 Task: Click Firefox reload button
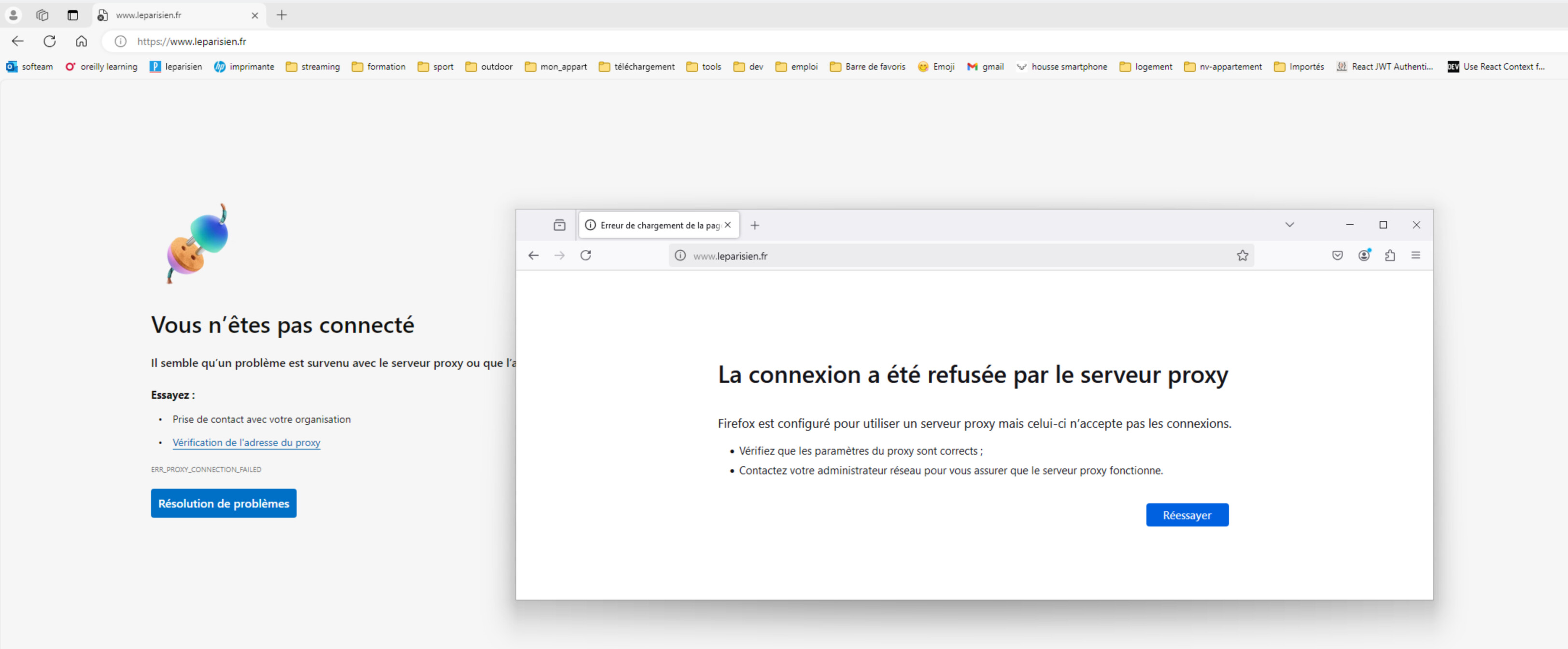tap(586, 256)
